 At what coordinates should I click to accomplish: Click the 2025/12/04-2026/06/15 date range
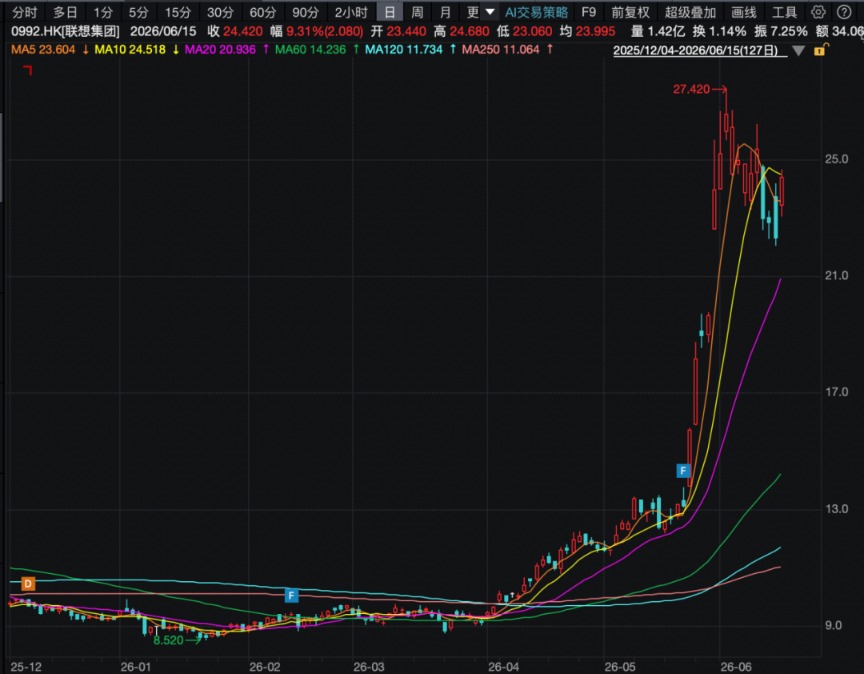pos(695,51)
